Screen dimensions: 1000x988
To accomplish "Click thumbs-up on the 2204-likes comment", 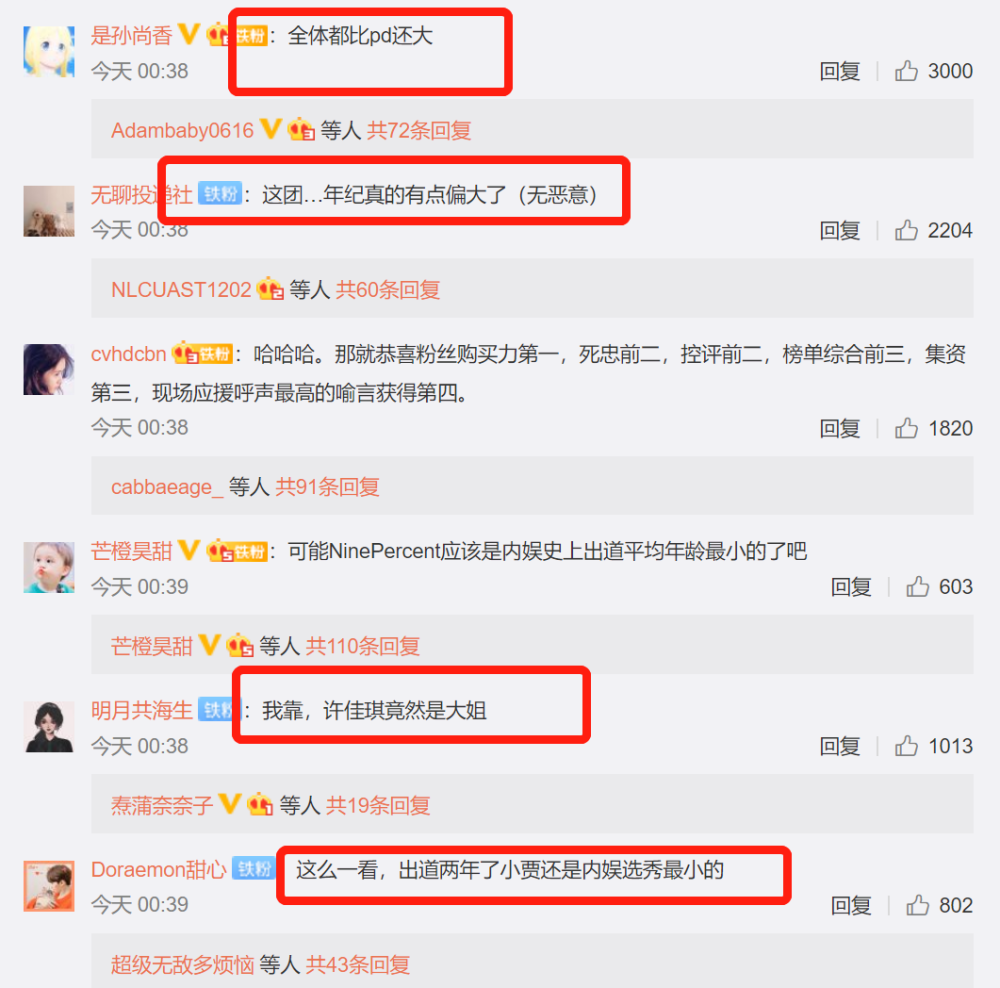I will tap(906, 230).
